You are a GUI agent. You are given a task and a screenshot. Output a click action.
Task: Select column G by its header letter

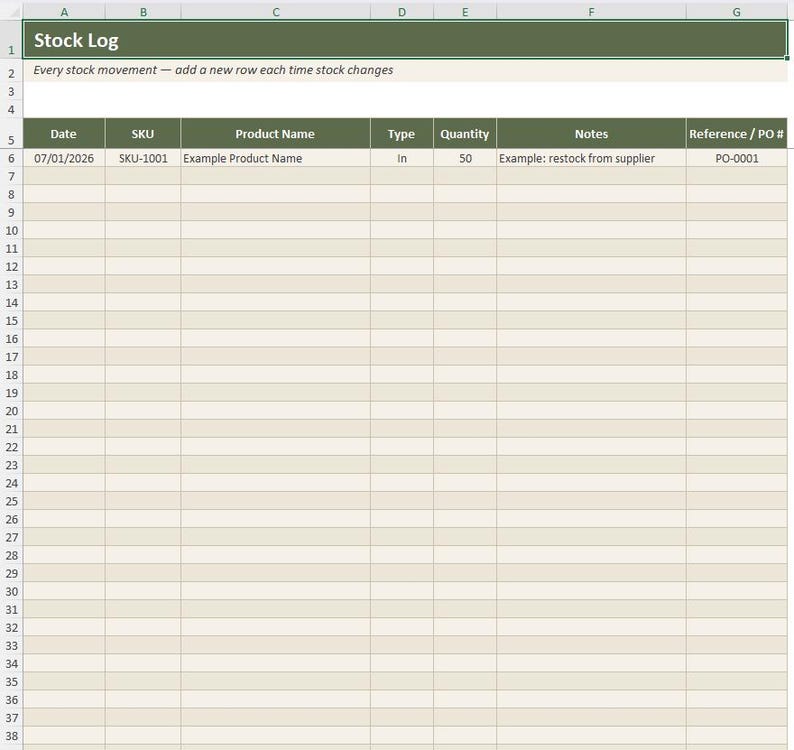tap(736, 12)
